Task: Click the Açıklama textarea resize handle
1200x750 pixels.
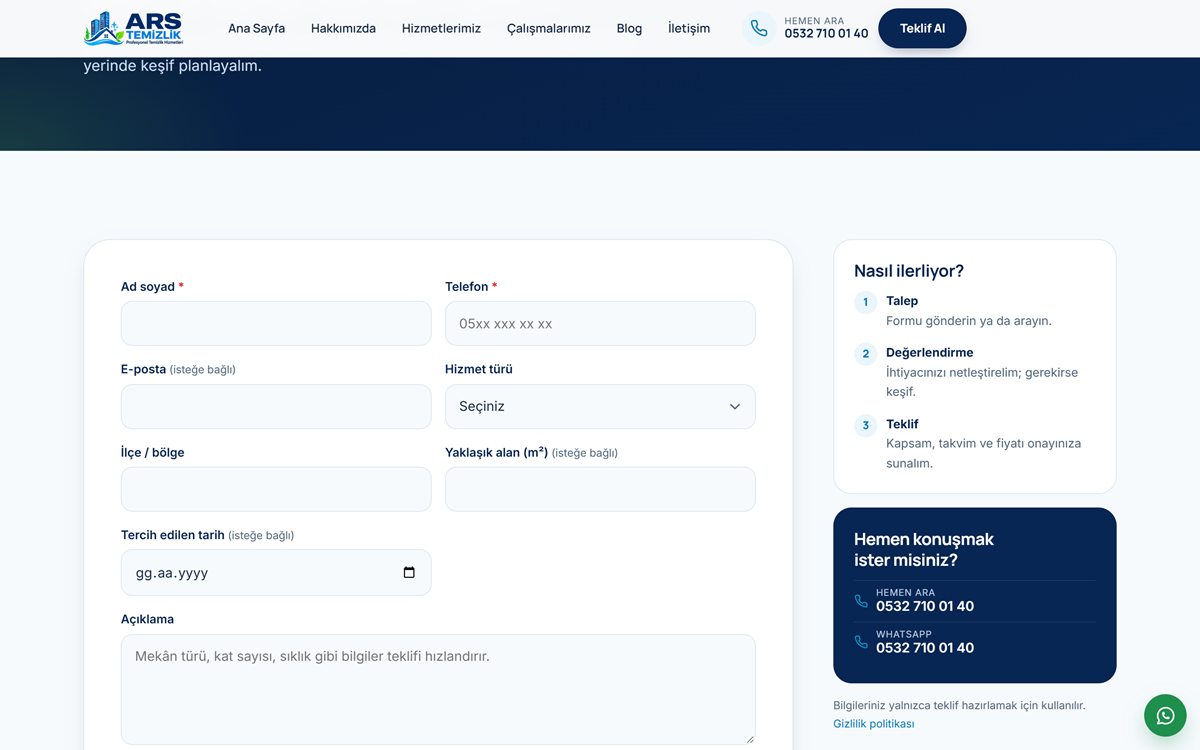Action: (x=749, y=738)
